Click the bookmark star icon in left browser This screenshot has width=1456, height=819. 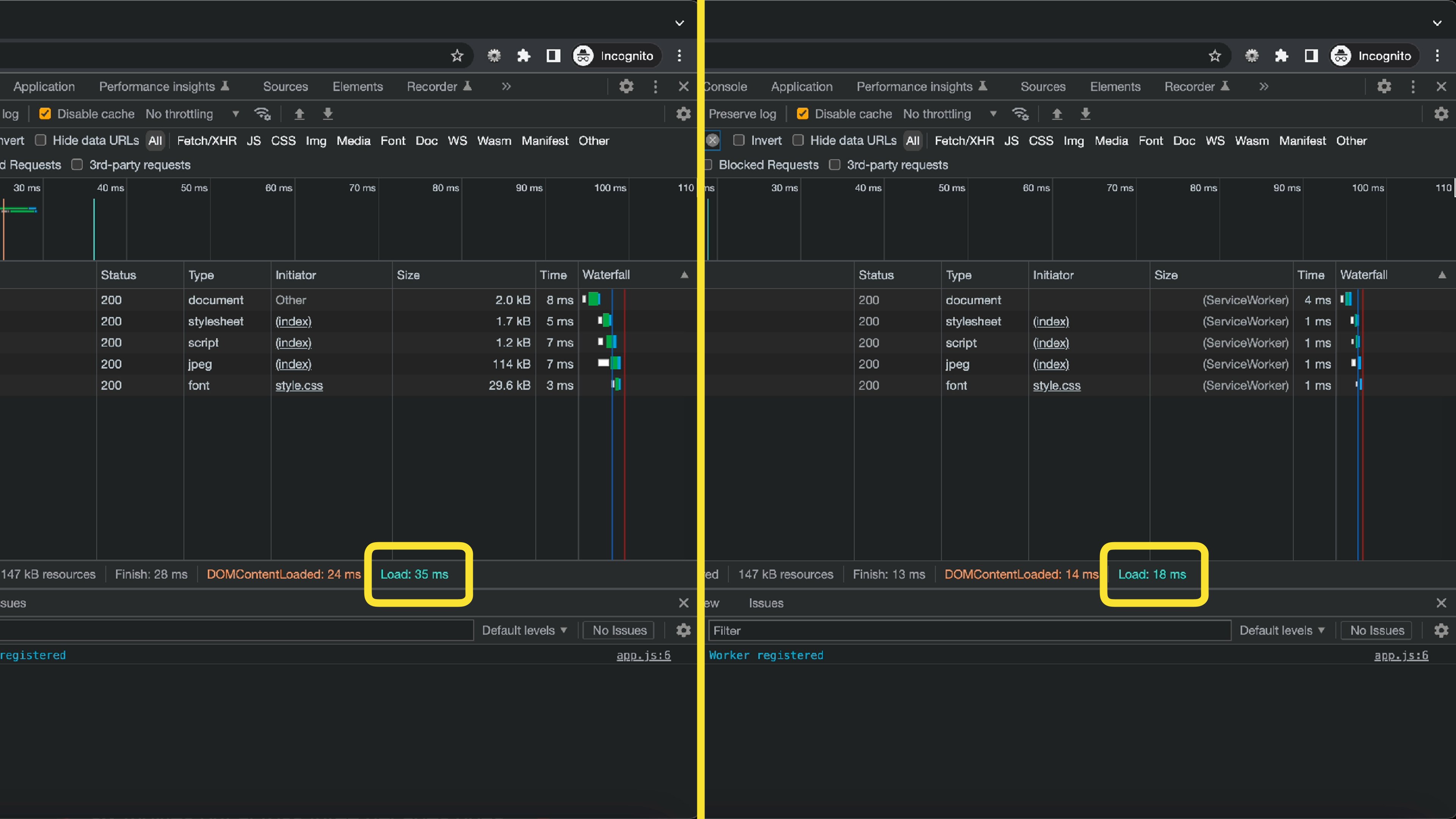pyautogui.click(x=457, y=55)
